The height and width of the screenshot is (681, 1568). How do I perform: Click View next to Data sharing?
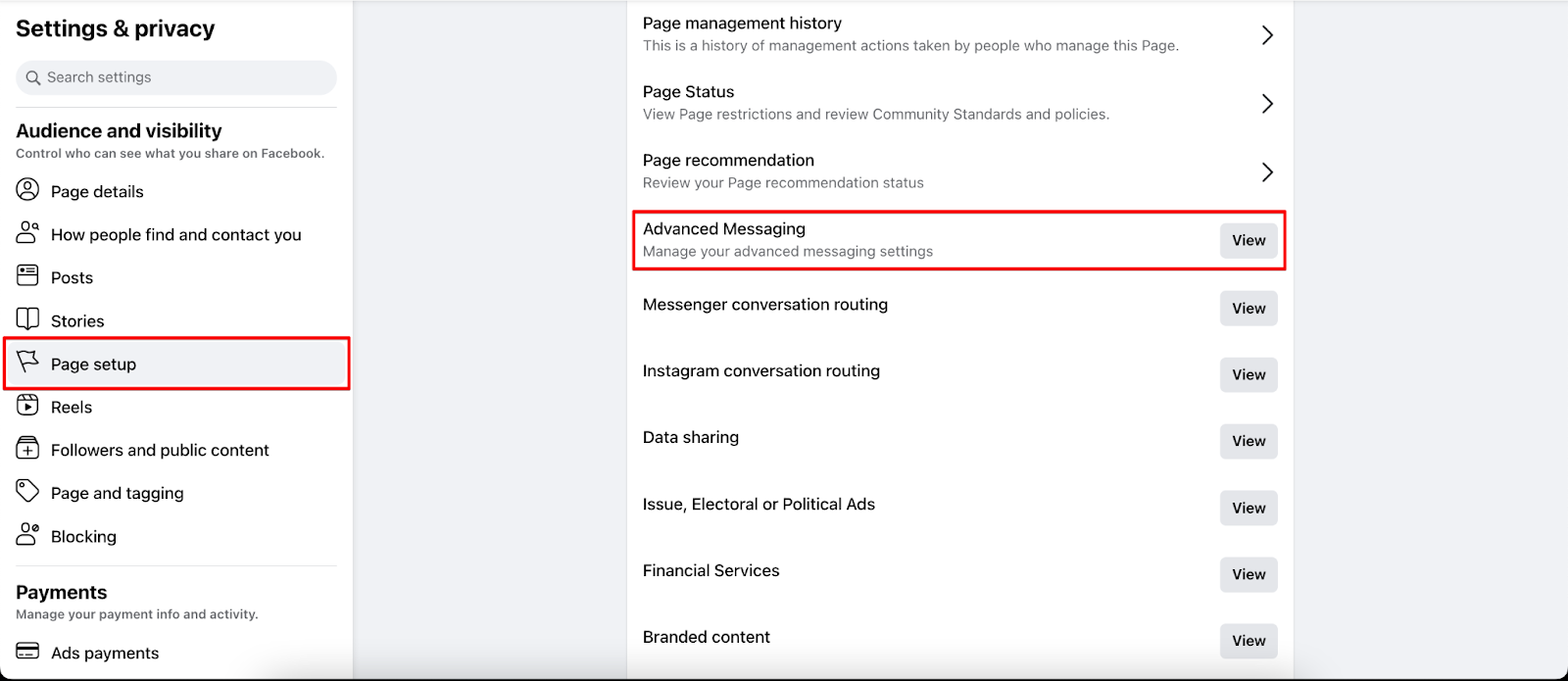pos(1249,441)
